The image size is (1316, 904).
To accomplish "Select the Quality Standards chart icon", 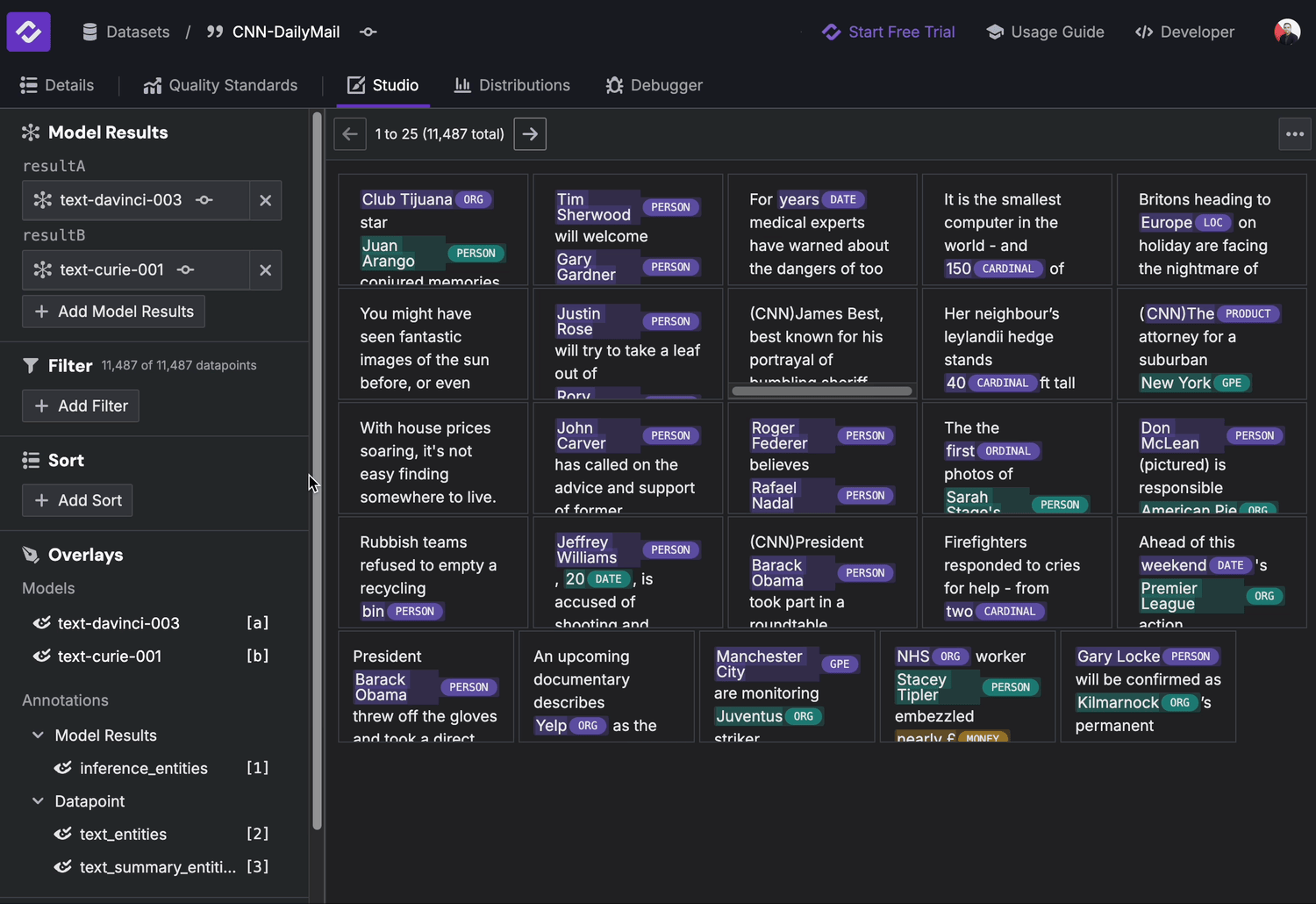I will (x=150, y=84).
